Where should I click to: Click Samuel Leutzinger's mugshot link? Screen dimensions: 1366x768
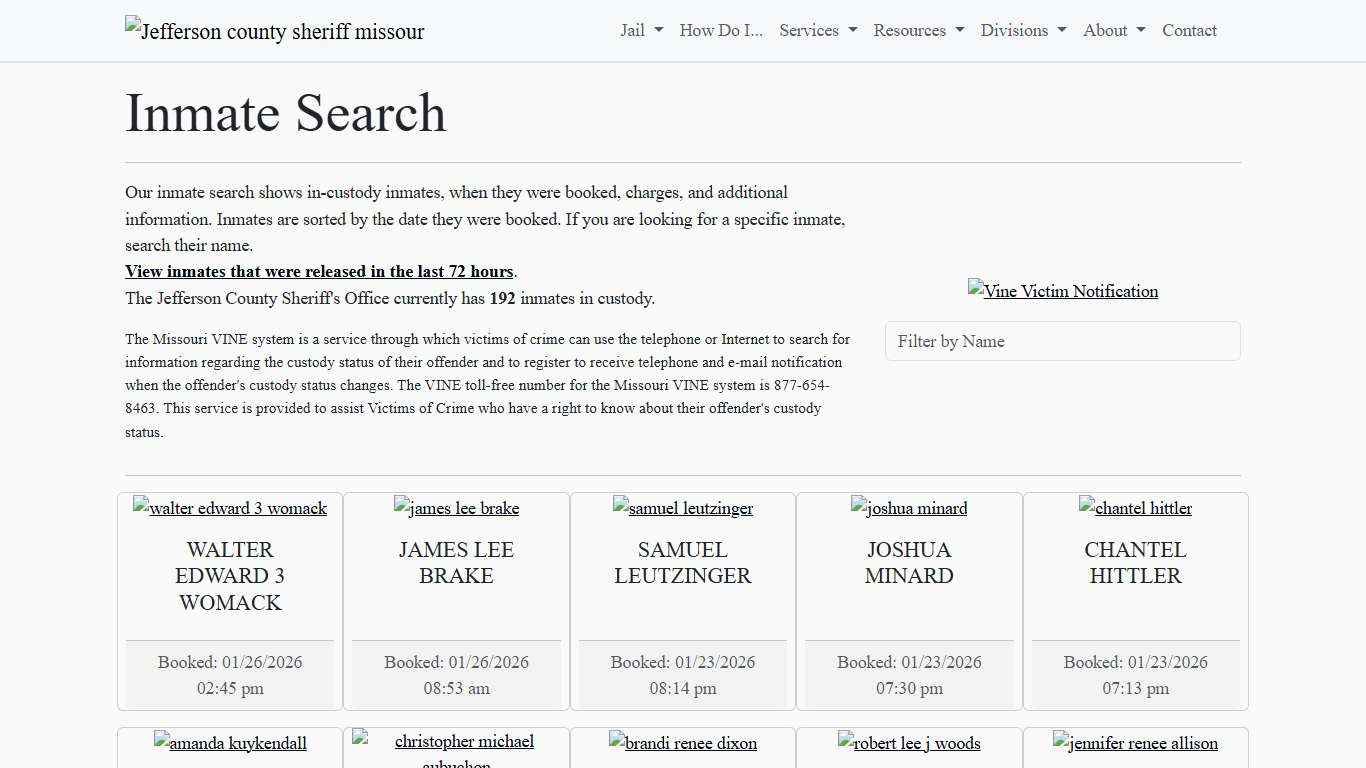pyautogui.click(x=682, y=508)
